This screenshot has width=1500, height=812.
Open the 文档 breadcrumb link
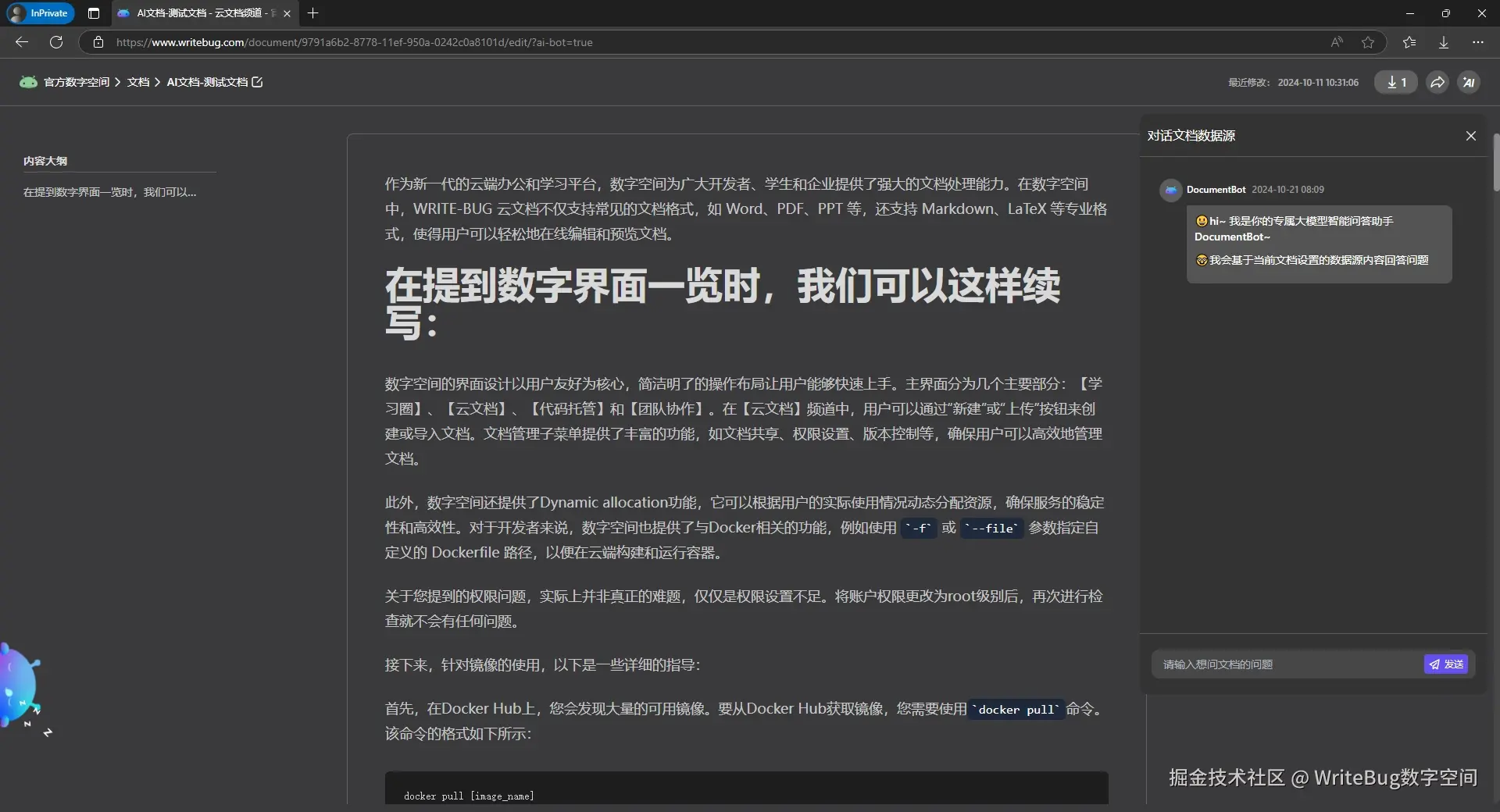(x=138, y=82)
